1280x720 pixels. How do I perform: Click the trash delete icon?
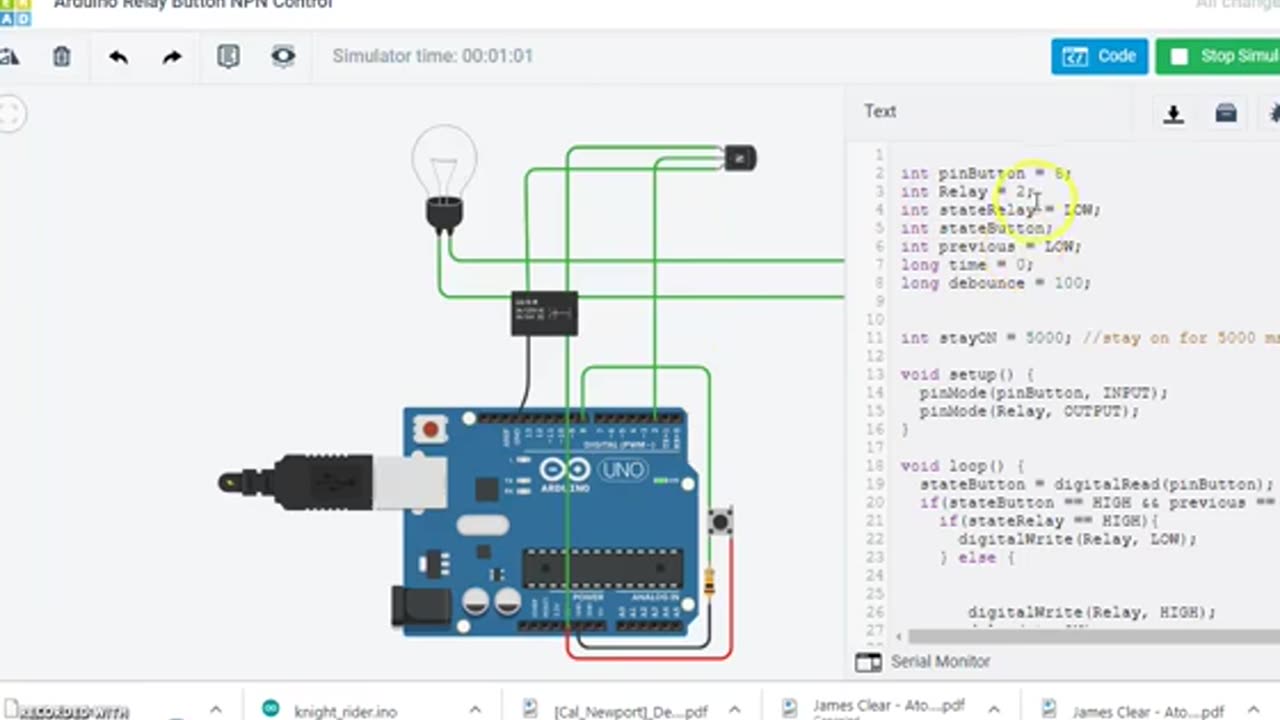coord(62,57)
